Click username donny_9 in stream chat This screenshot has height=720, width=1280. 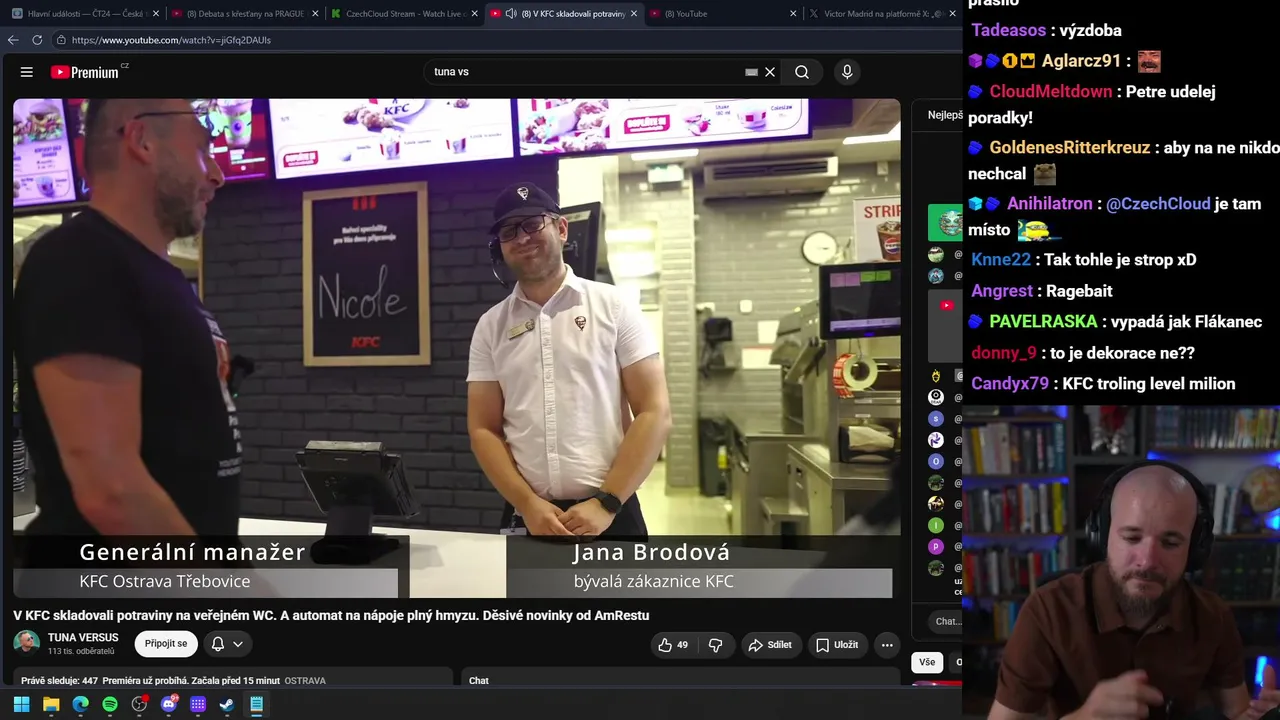(x=1004, y=352)
